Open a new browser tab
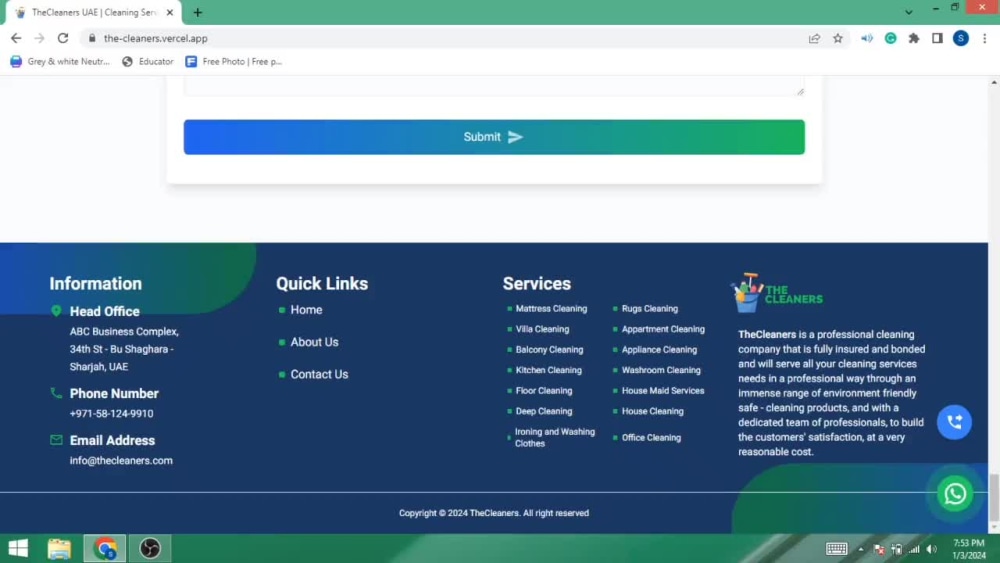Screen dimensions: 1000x563 coord(198,12)
